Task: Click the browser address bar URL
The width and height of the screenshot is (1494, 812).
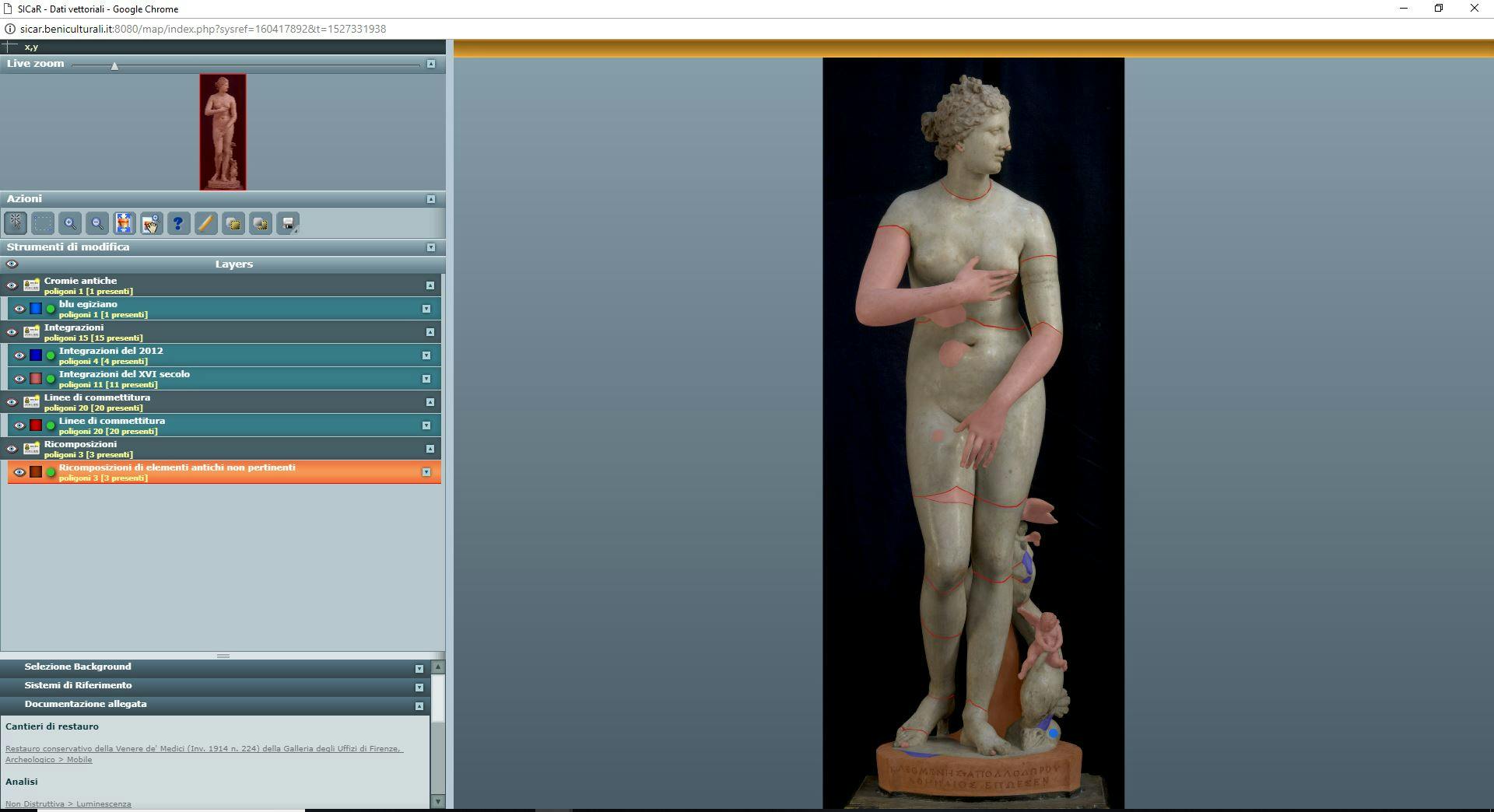Action: pyautogui.click(x=203, y=29)
